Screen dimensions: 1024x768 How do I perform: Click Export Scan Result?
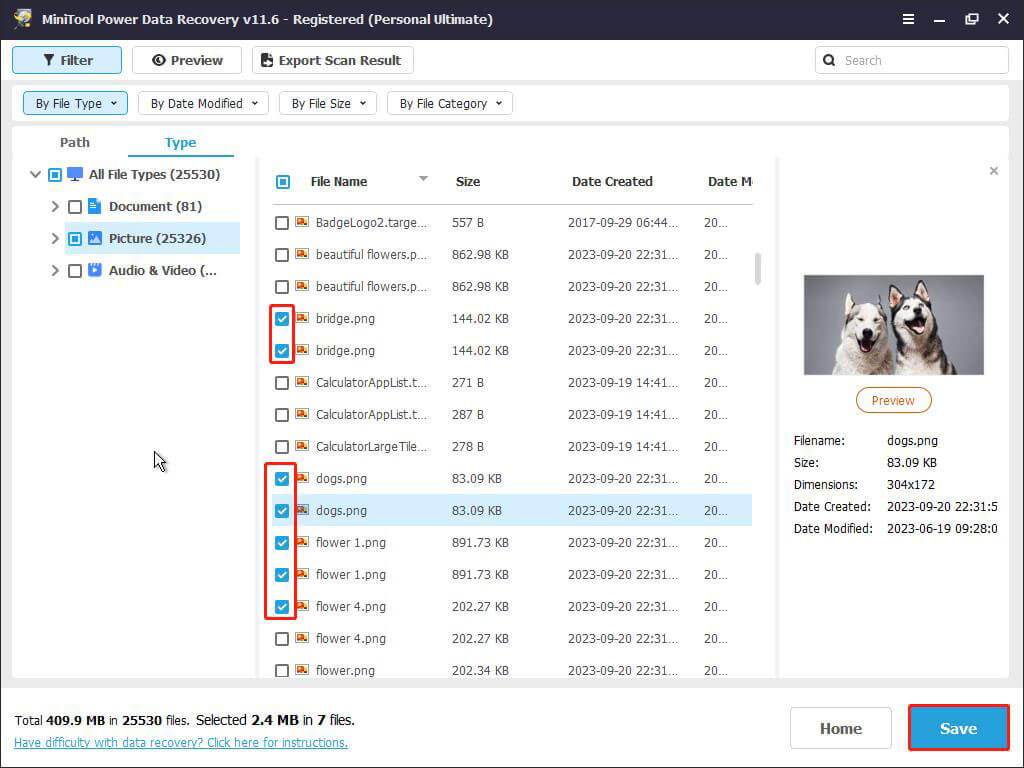pyautogui.click(x=332, y=60)
